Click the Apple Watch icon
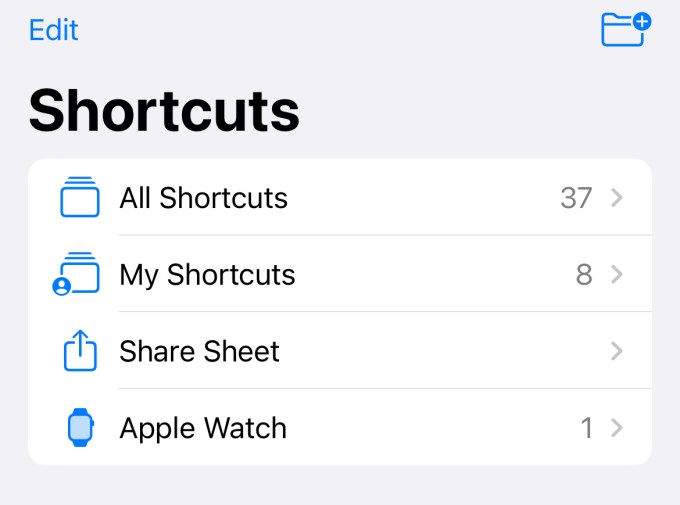 tap(81, 427)
